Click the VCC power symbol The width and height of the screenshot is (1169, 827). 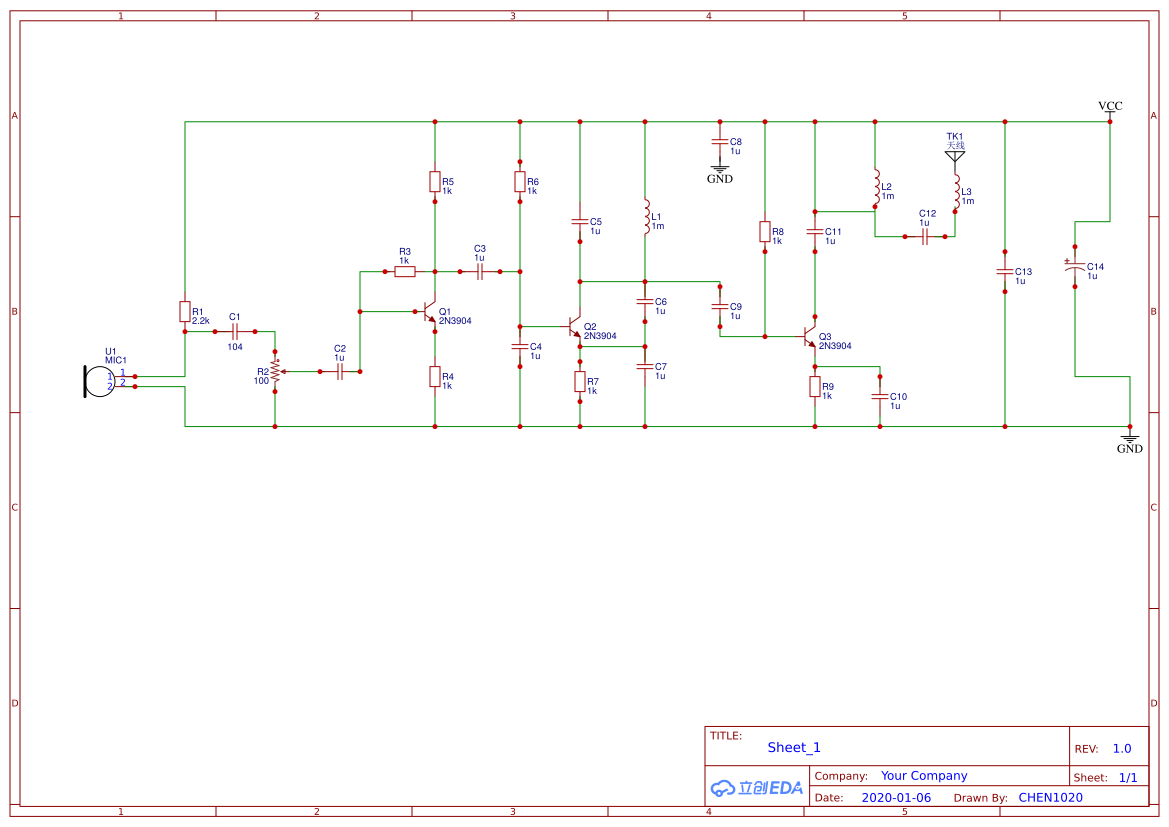[1109, 110]
